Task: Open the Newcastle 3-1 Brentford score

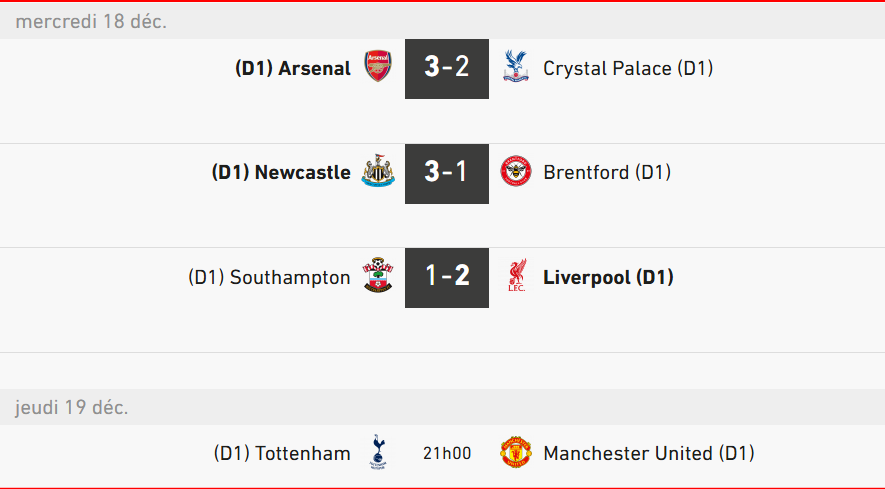Action: 446,172
